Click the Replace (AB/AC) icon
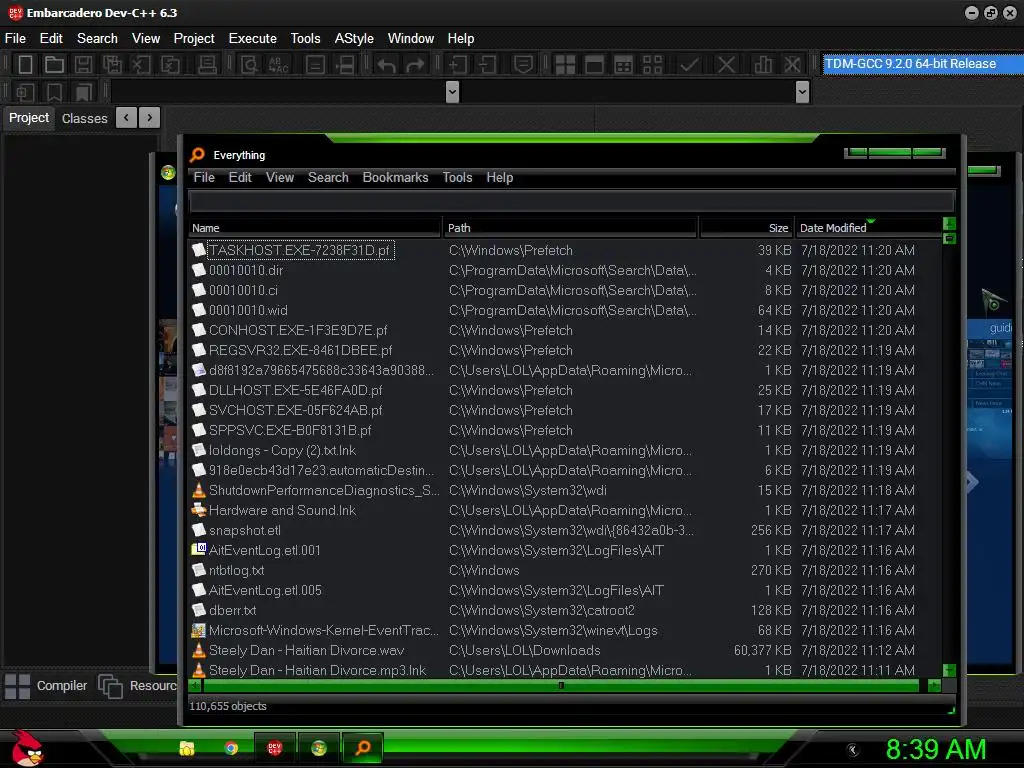 tap(278, 64)
